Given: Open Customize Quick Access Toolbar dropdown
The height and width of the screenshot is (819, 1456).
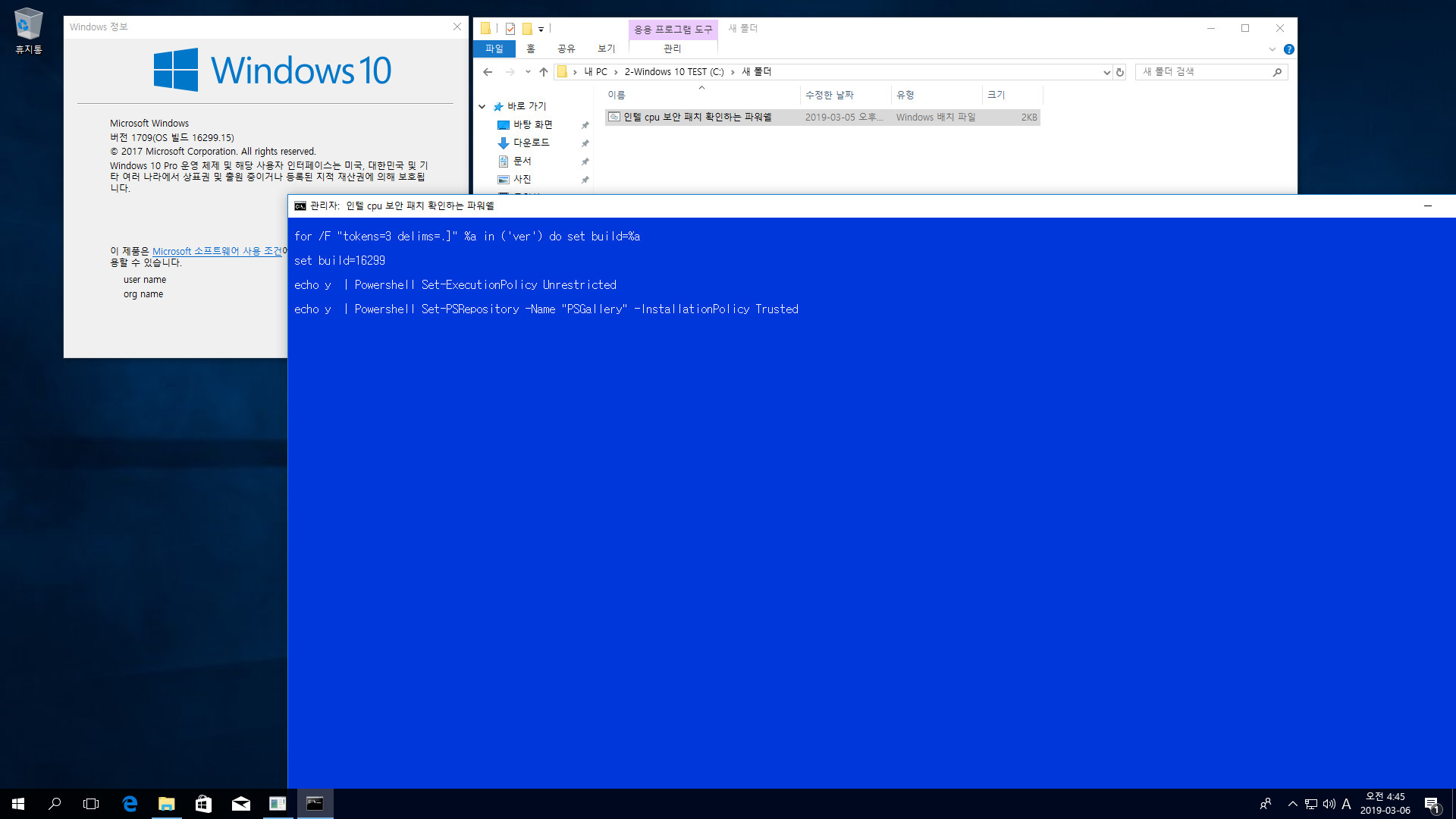Looking at the screenshot, I should (541, 30).
